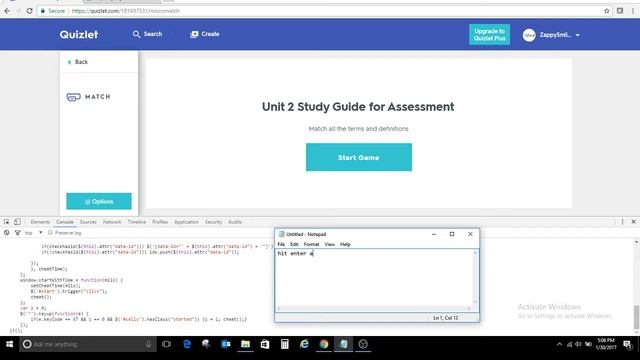This screenshot has height=360, width=640.
Task: Open Task View on the taskbar
Action: [167, 344]
